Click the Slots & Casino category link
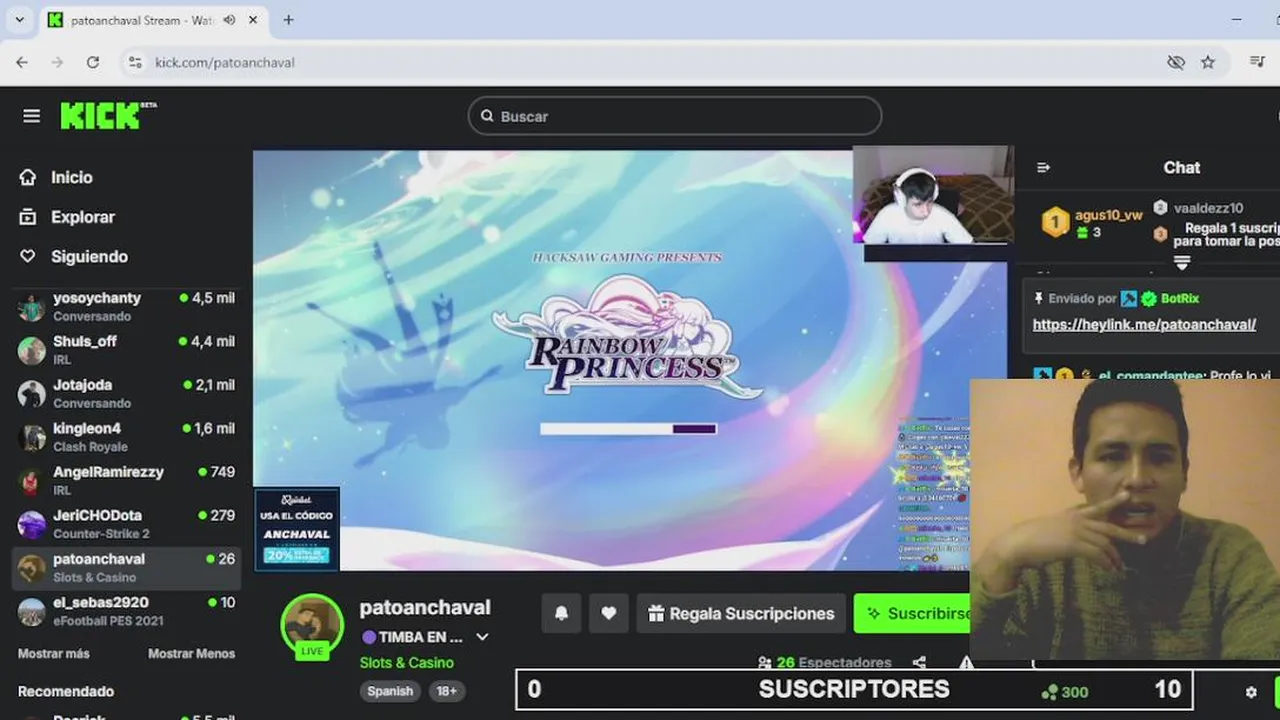This screenshot has height=720, width=1280. tap(407, 662)
